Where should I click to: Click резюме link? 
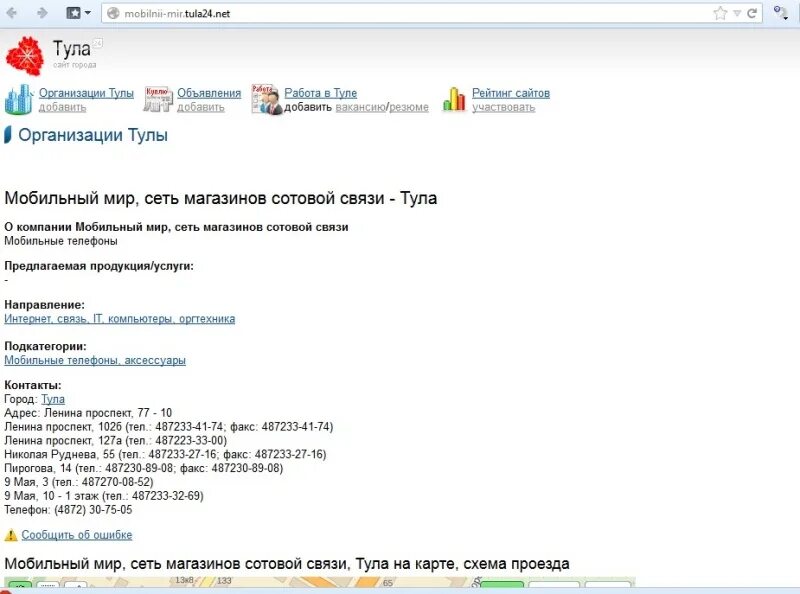tap(409, 107)
